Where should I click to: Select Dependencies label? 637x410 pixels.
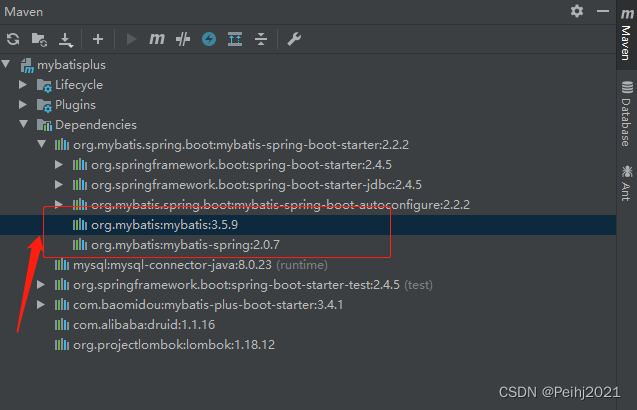click(x=96, y=125)
